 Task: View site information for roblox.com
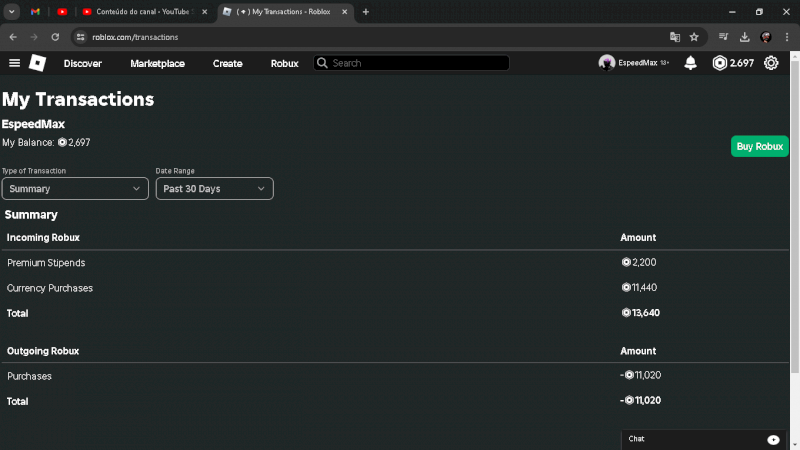pos(80,37)
